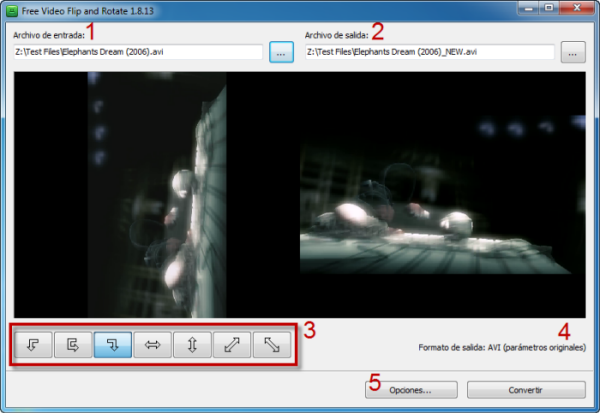The image size is (600, 413).
Task: Close the Free Video Flip and Rotate window
Action: [x=577, y=8]
